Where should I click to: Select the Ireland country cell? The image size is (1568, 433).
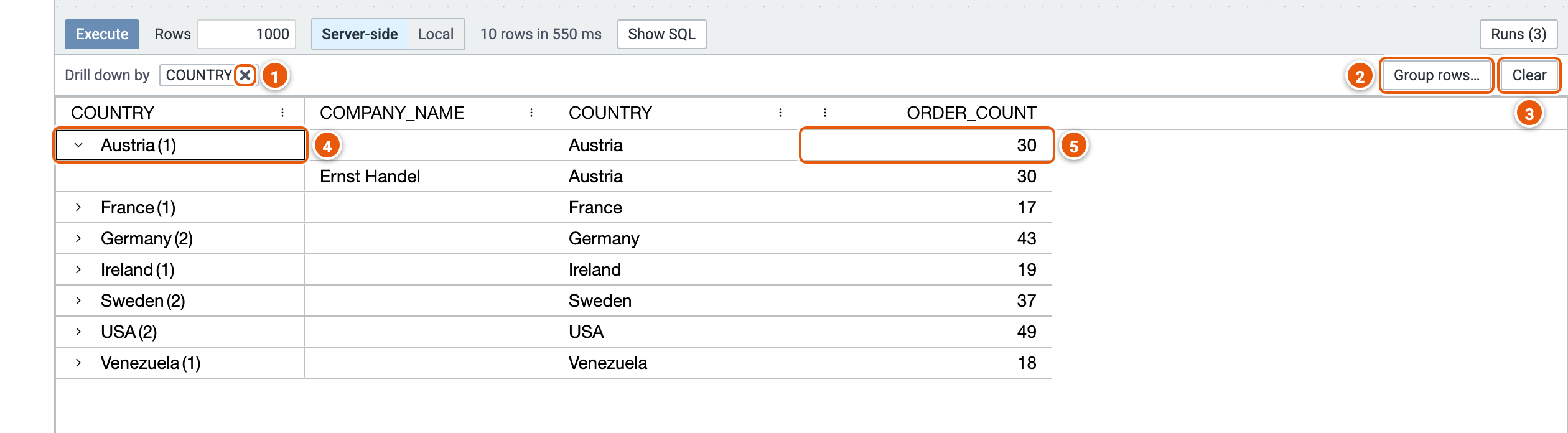(678, 269)
